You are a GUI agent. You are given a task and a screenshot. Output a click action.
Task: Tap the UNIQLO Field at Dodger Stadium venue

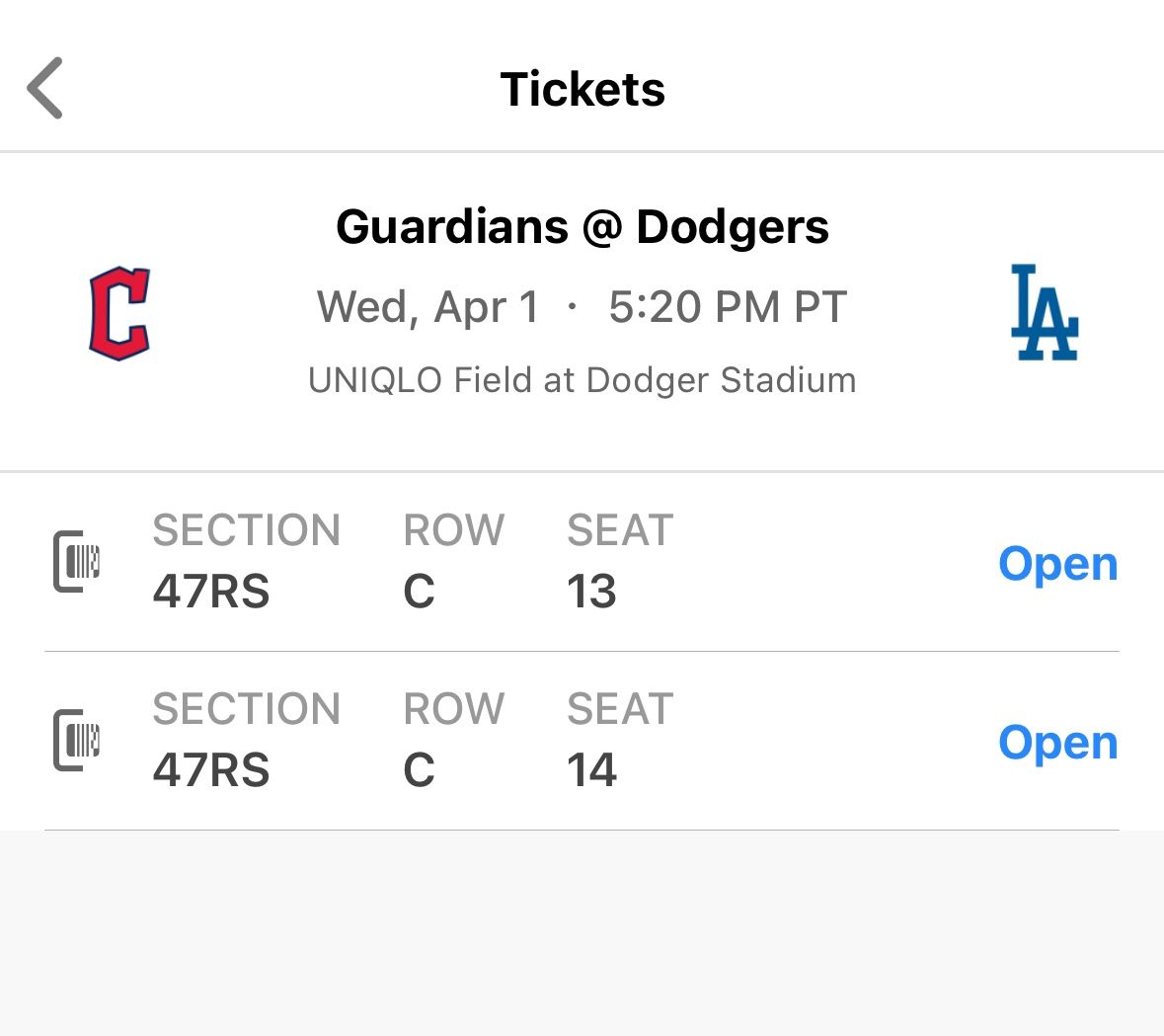582,380
